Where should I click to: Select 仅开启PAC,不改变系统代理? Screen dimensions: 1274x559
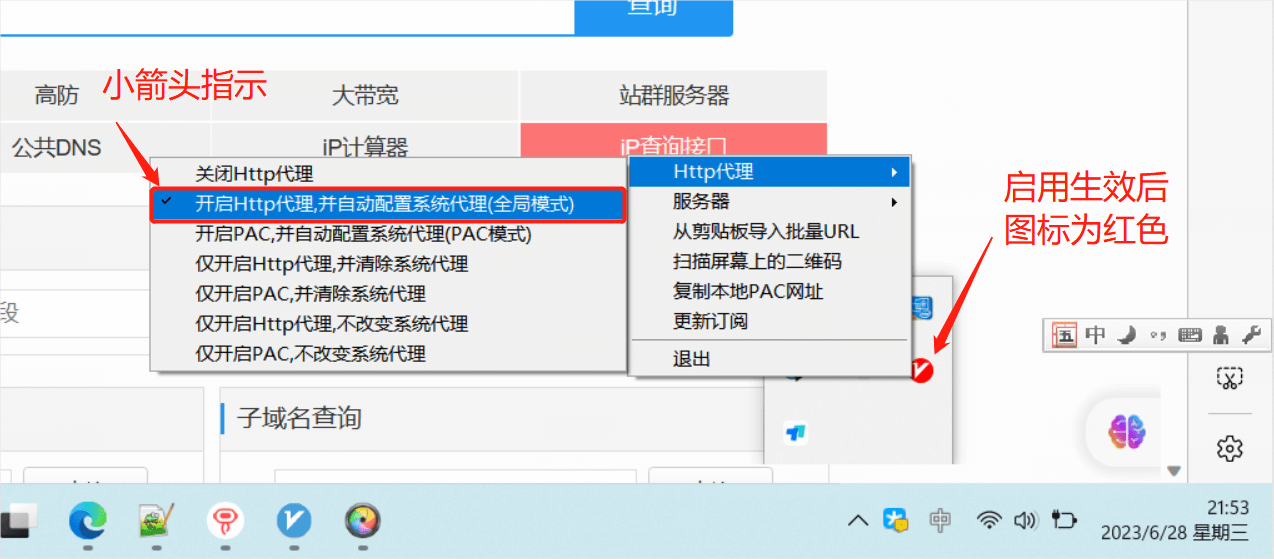click(388, 354)
